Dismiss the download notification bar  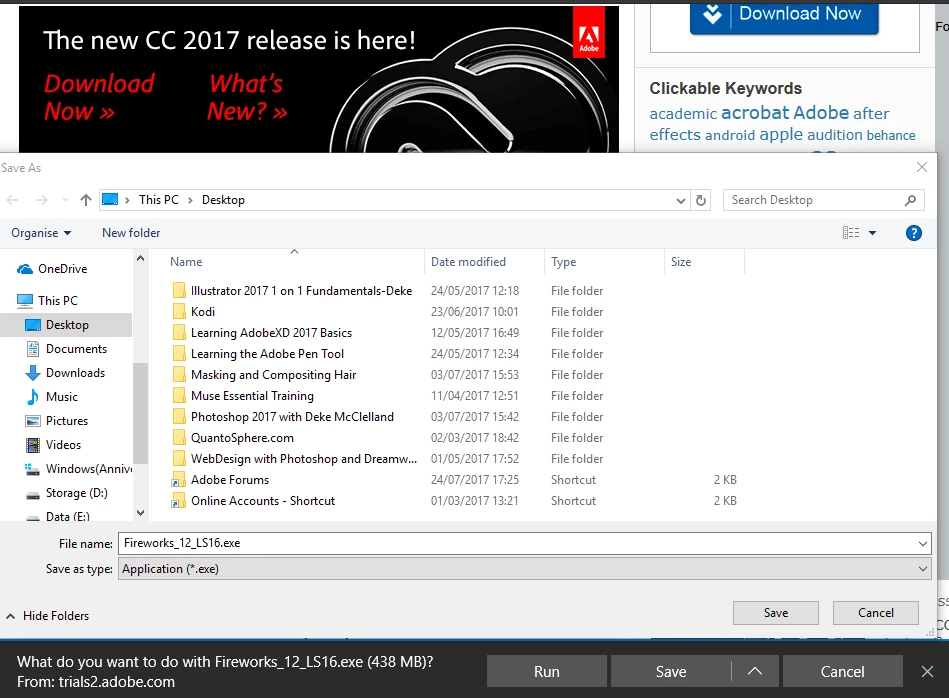[x=927, y=671]
